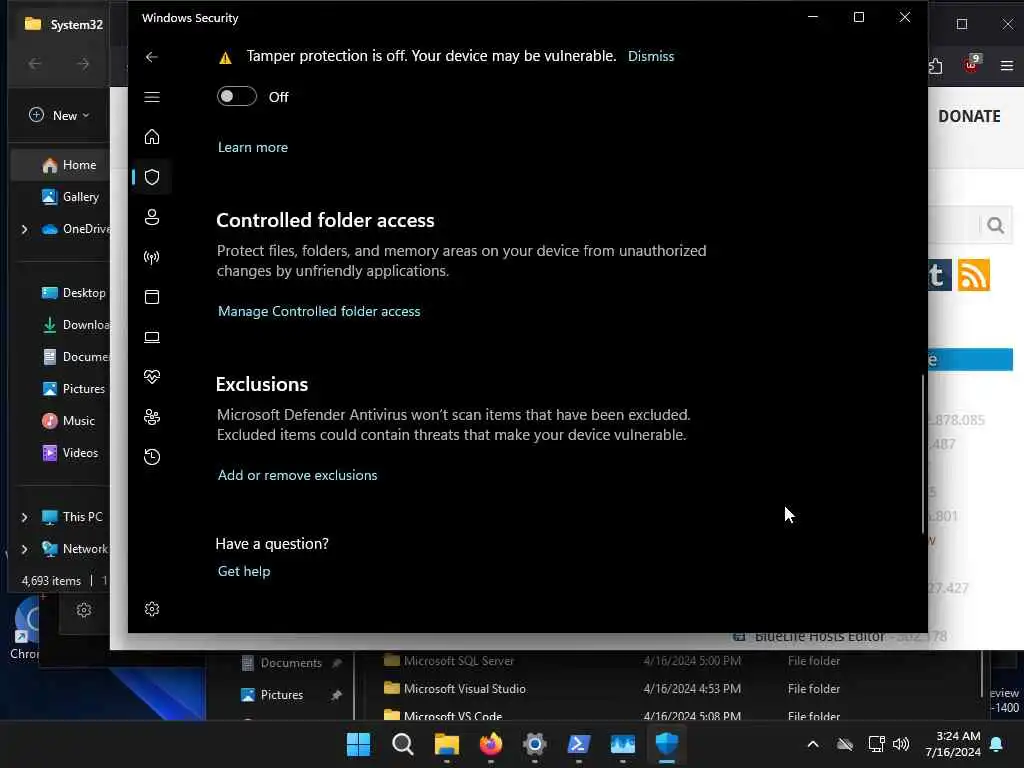Open Music folder in sidebar

[x=68, y=421]
